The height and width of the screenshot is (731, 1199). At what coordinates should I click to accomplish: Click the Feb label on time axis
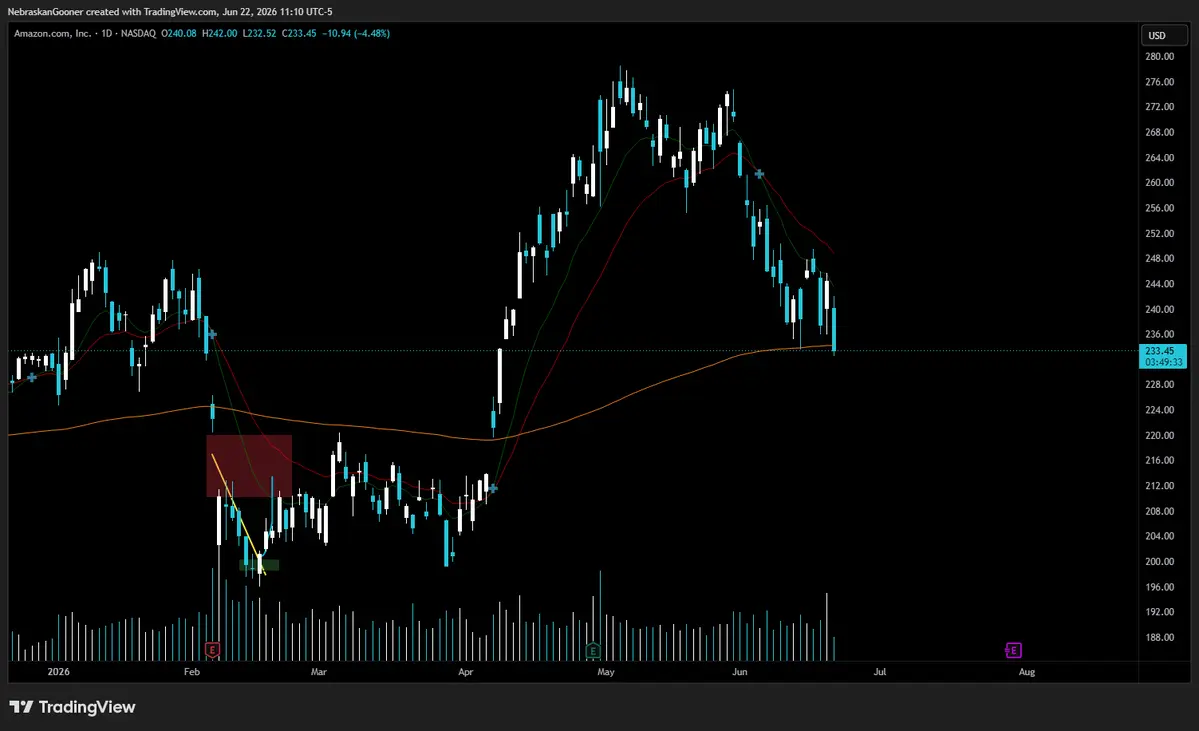(192, 672)
